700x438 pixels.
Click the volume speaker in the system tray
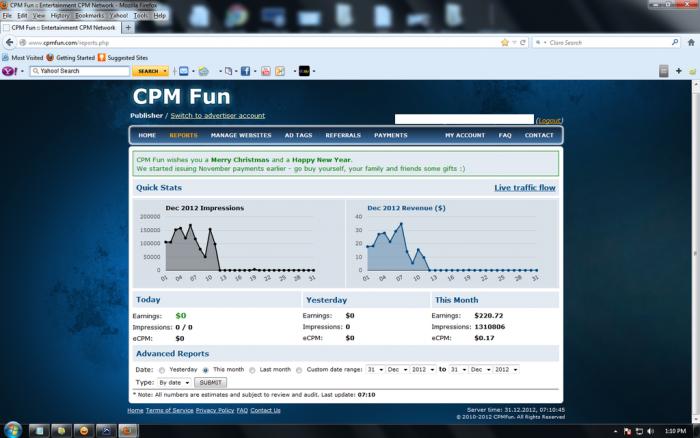pyautogui.click(x=650, y=431)
